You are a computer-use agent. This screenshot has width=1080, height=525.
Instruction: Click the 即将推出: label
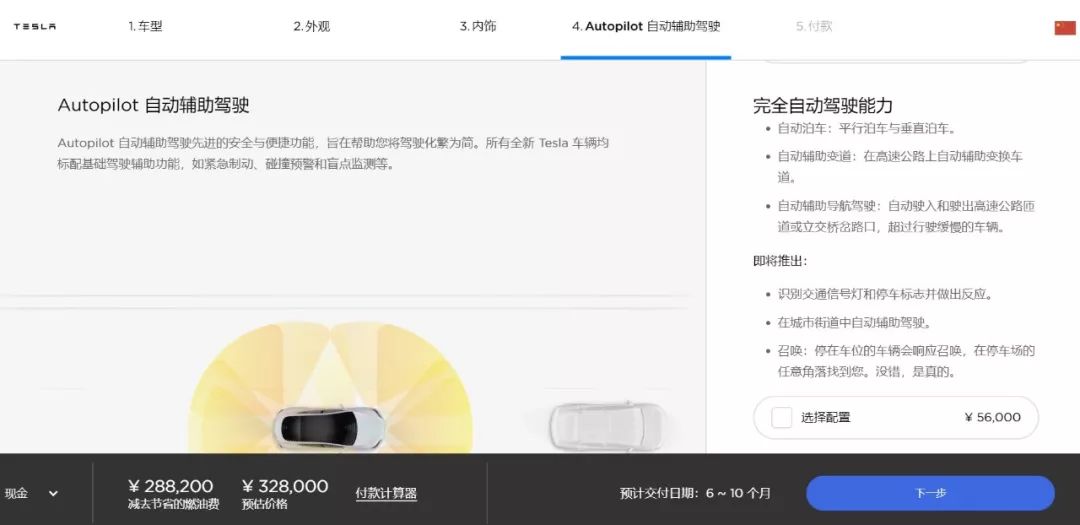[x=780, y=261]
